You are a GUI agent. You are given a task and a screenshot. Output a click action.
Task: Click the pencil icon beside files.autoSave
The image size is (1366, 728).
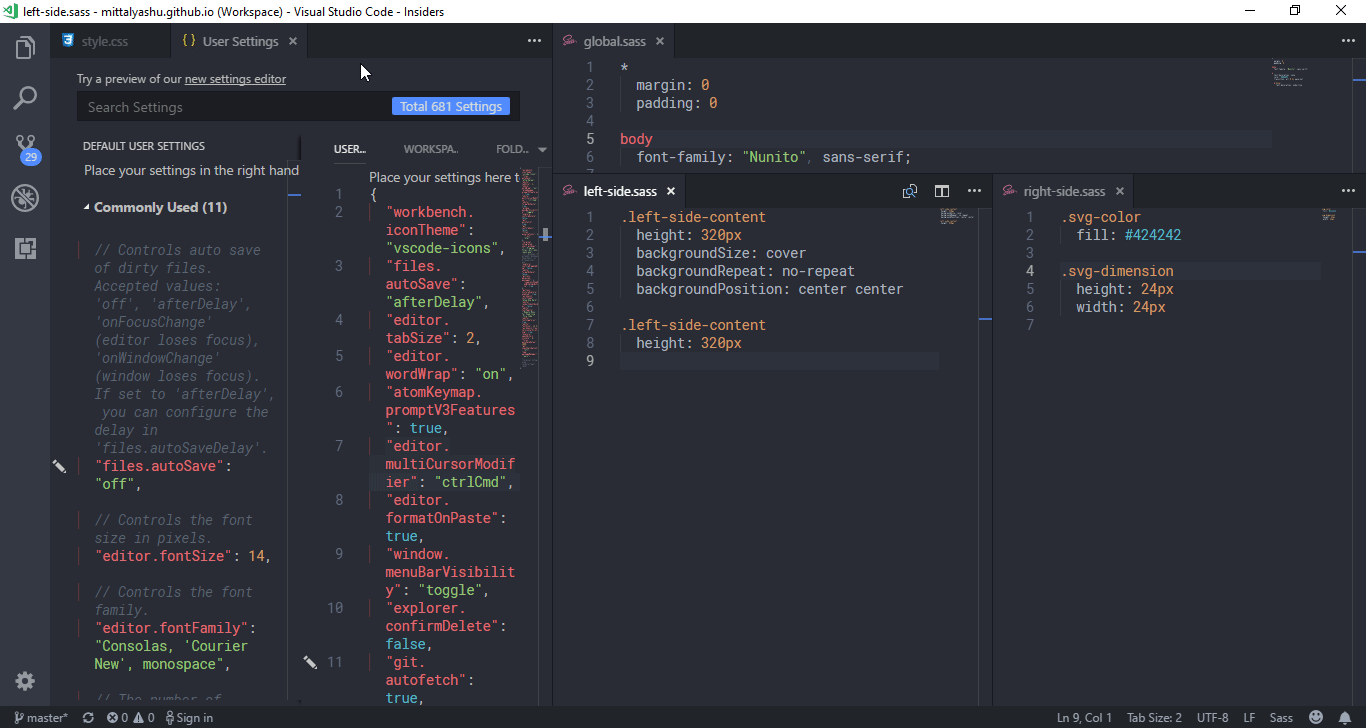(x=59, y=466)
